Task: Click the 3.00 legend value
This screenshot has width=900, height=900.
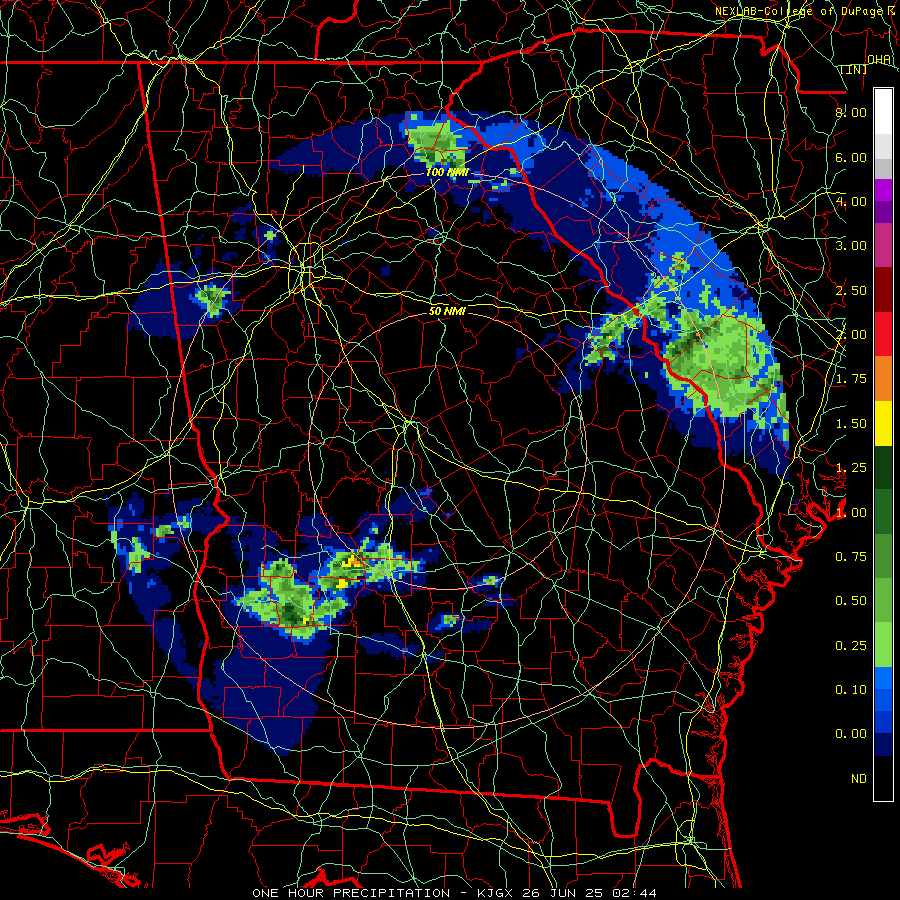Action: click(851, 246)
